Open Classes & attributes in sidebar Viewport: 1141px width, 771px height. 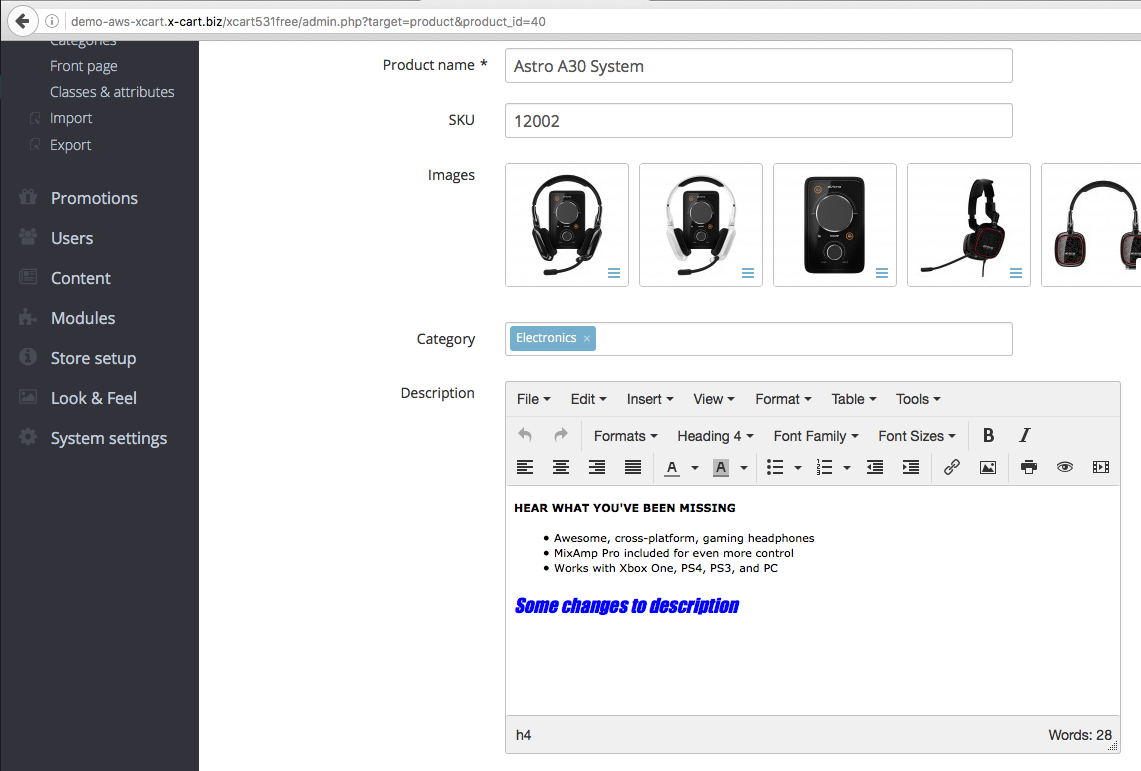112,92
